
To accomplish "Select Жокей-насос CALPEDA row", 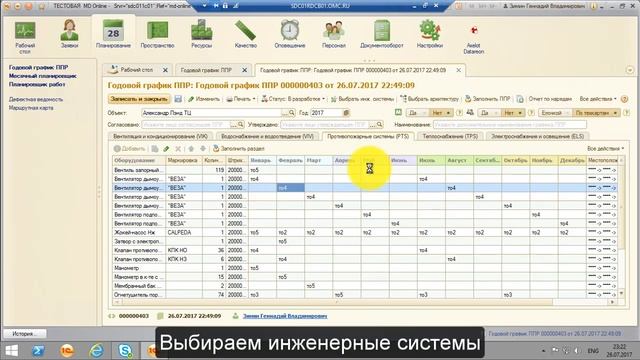I will (364, 232).
